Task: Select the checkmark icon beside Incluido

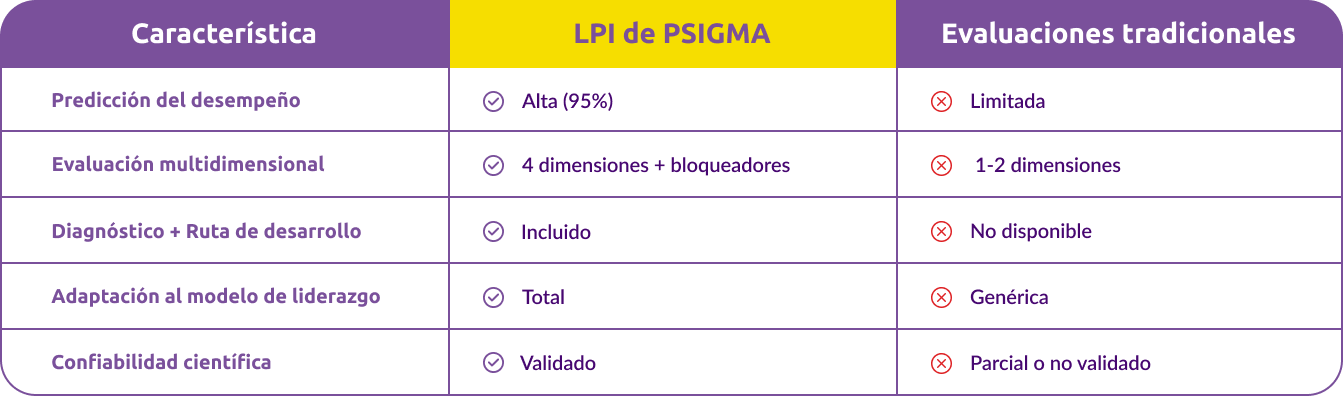Action: (493, 232)
